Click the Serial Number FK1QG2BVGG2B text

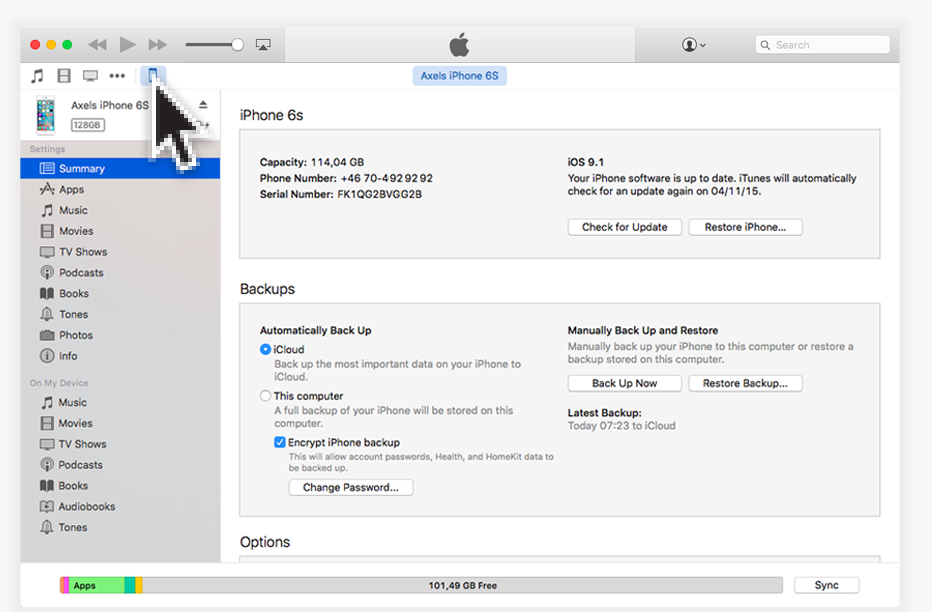341,194
